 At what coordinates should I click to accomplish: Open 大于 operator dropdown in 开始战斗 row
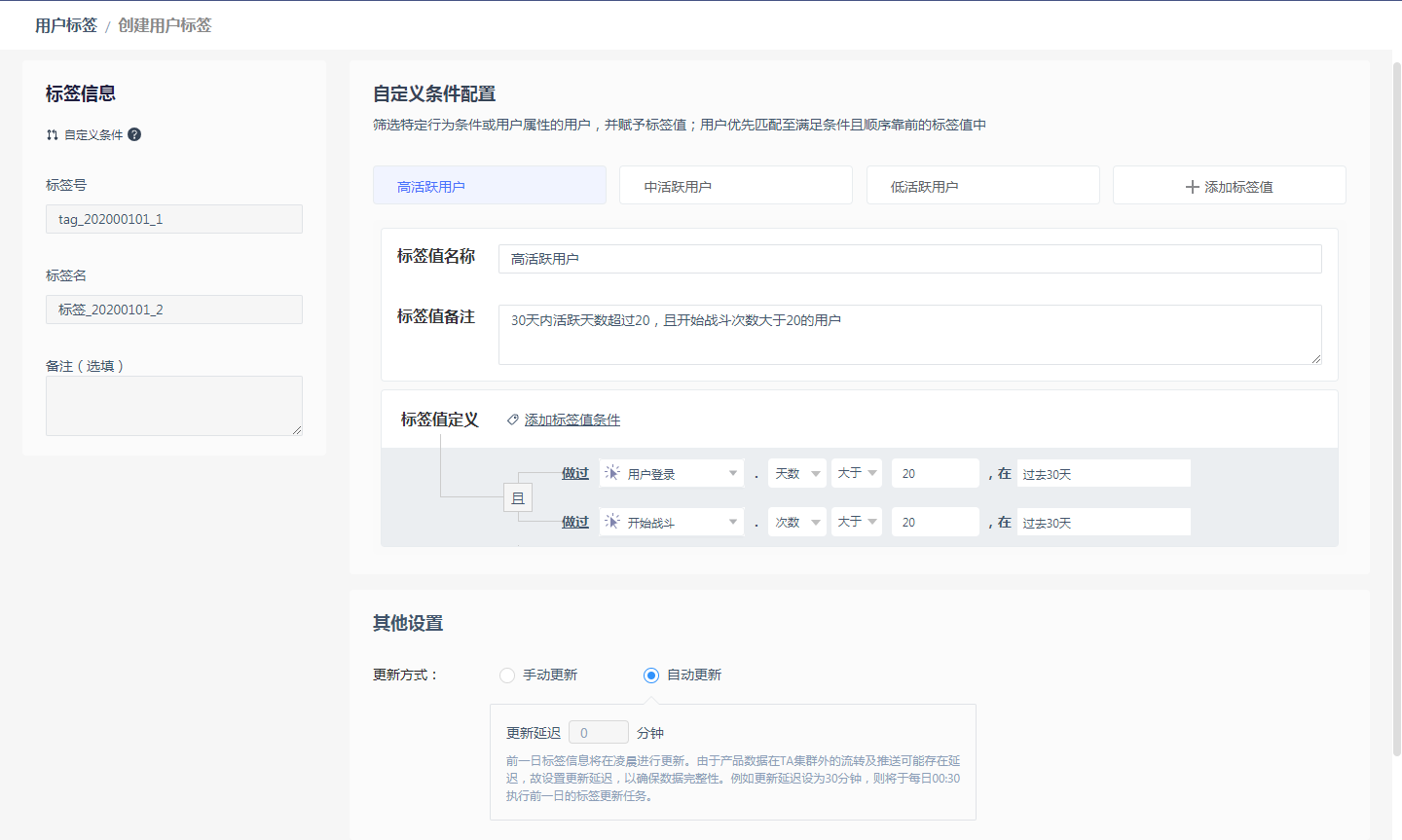click(857, 522)
